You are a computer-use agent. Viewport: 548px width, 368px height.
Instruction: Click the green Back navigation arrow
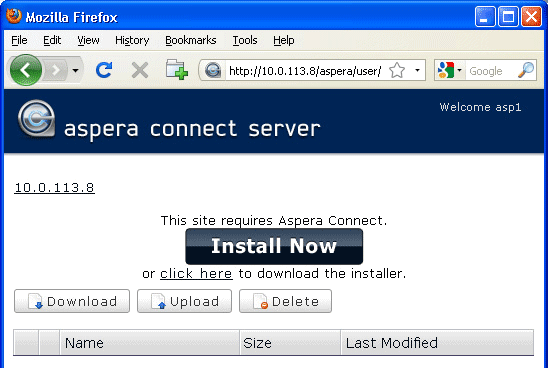pyautogui.click(x=26, y=70)
